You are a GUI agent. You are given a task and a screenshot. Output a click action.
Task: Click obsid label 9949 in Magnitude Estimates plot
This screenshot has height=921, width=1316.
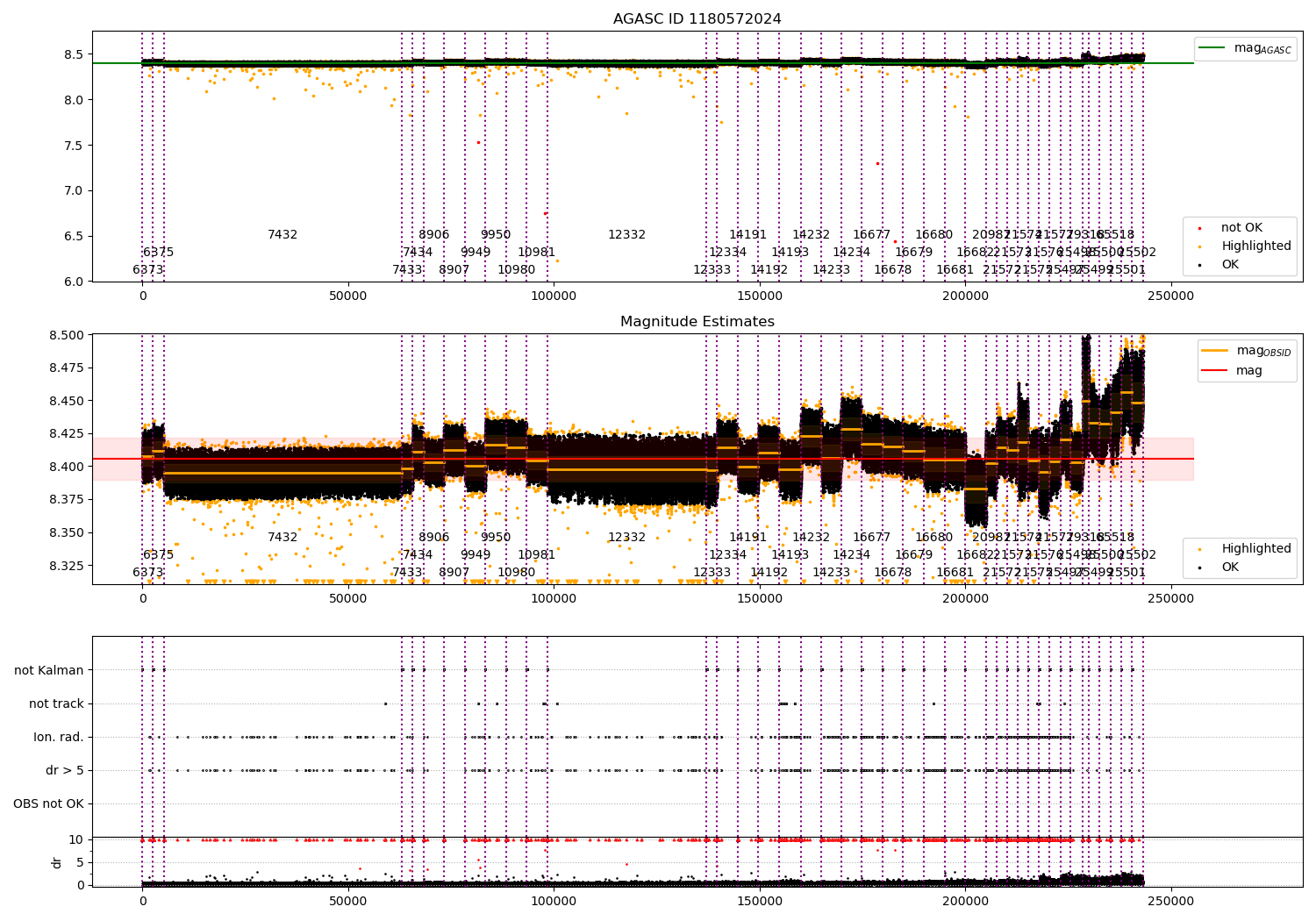click(476, 555)
